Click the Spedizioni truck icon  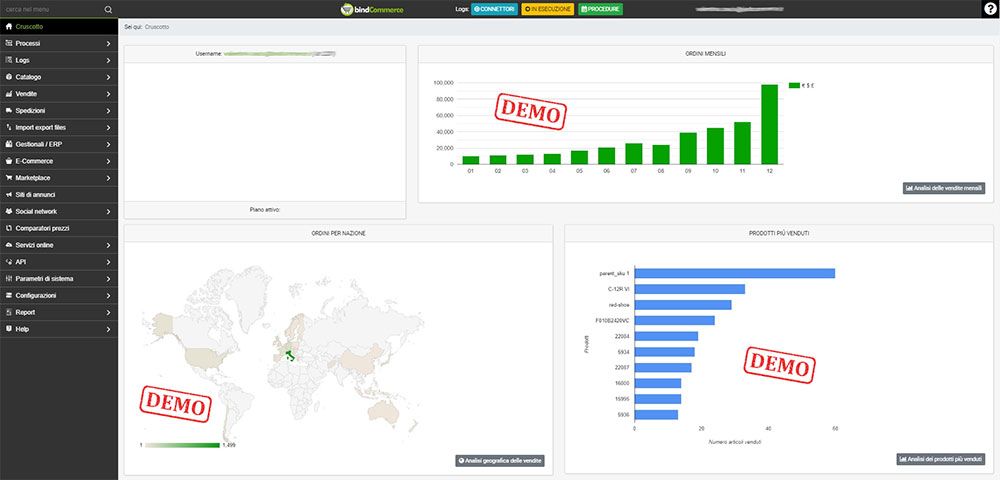pyautogui.click(x=8, y=110)
